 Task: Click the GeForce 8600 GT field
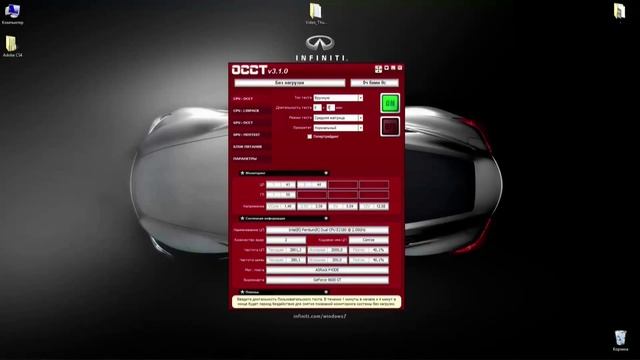point(327,280)
